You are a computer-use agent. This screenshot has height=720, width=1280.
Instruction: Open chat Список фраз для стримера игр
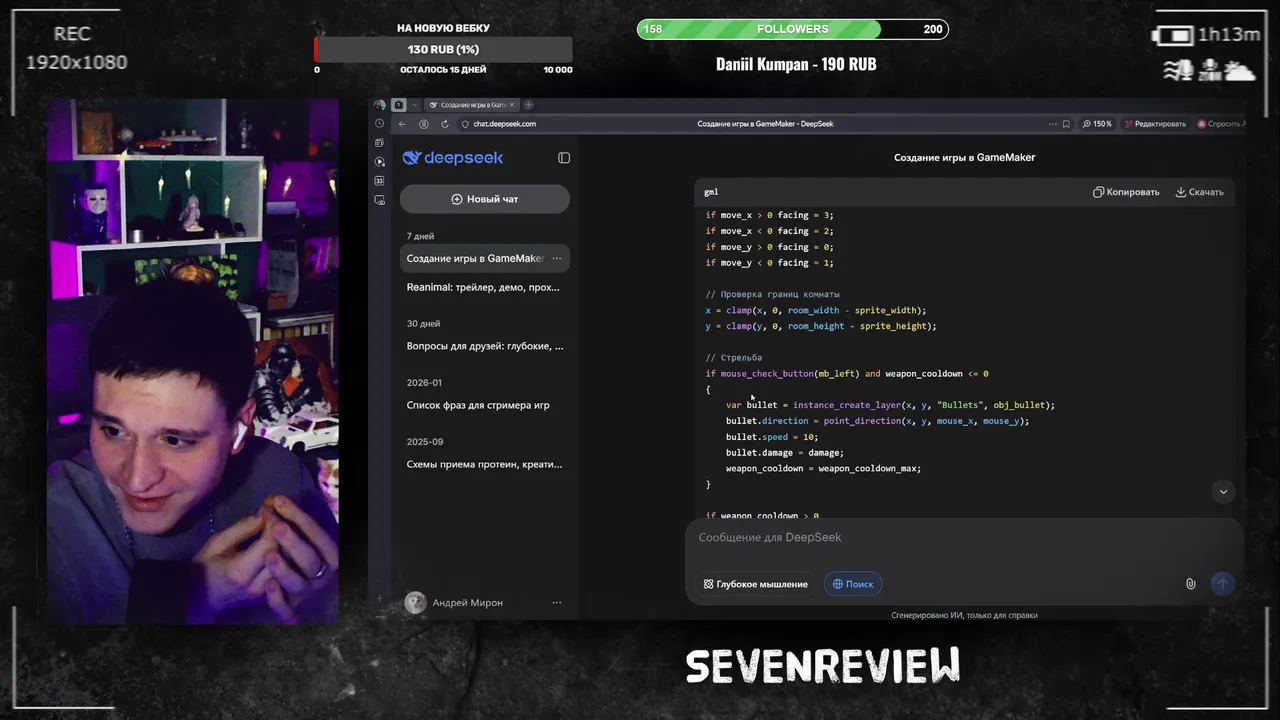coord(478,405)
